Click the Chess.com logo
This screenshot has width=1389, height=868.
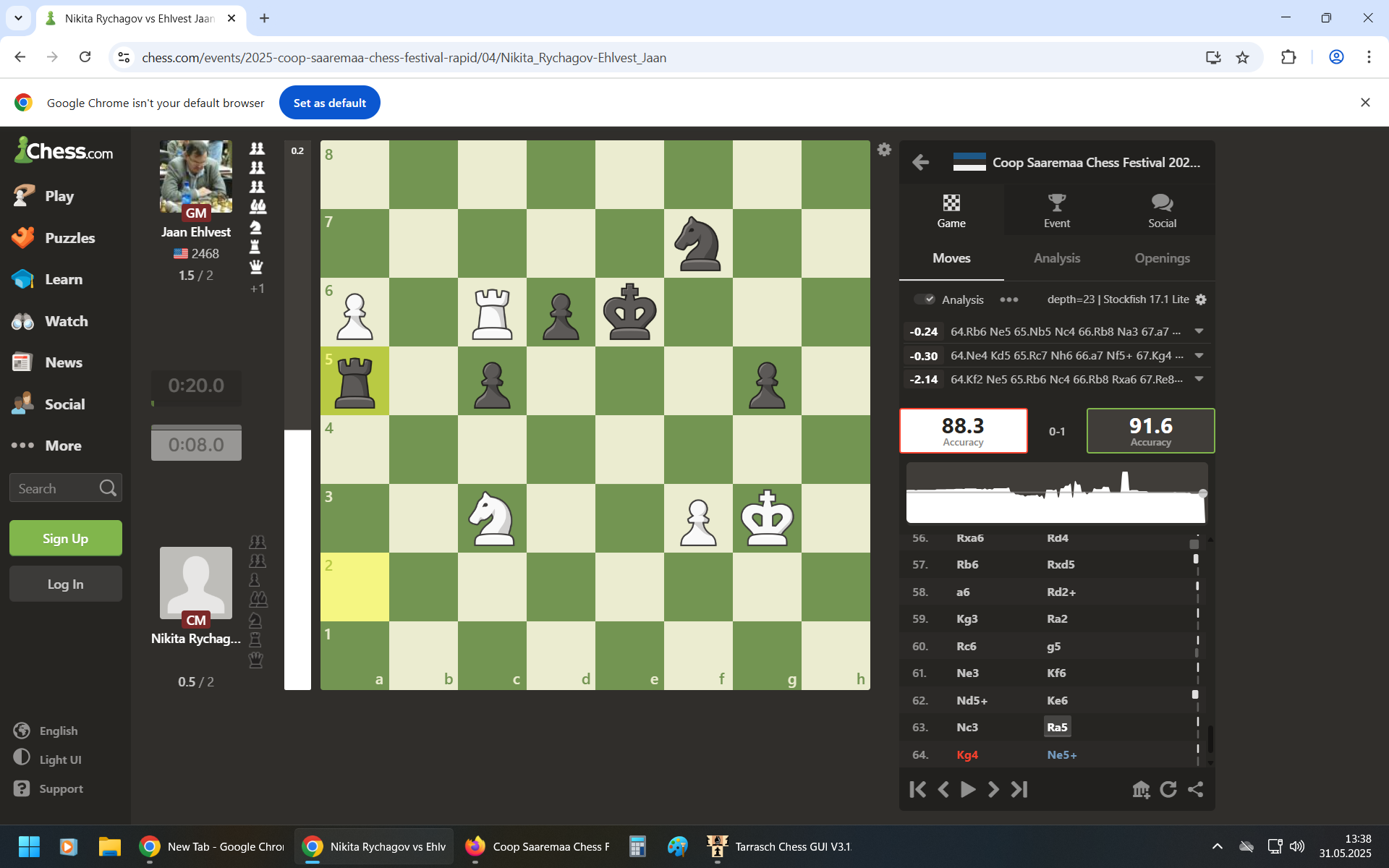(64, 150)
